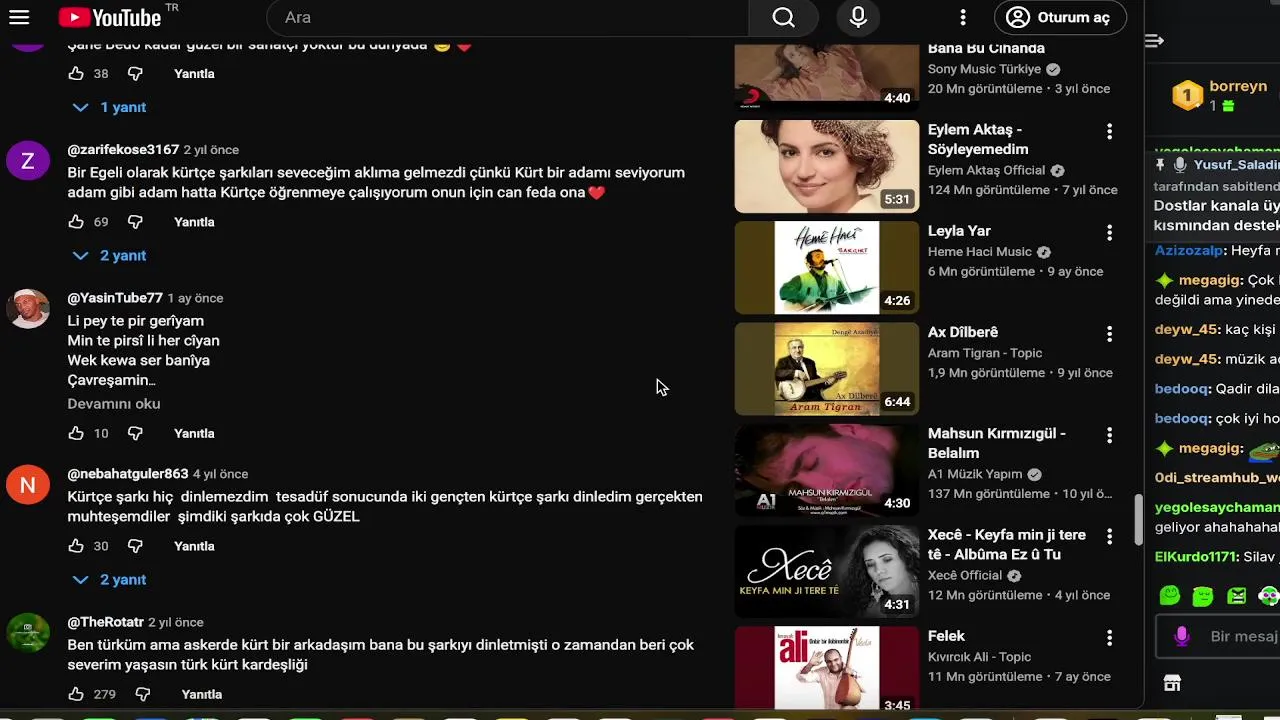
Task: Open Bana Bu Cihanda video title
Action: 986,48
